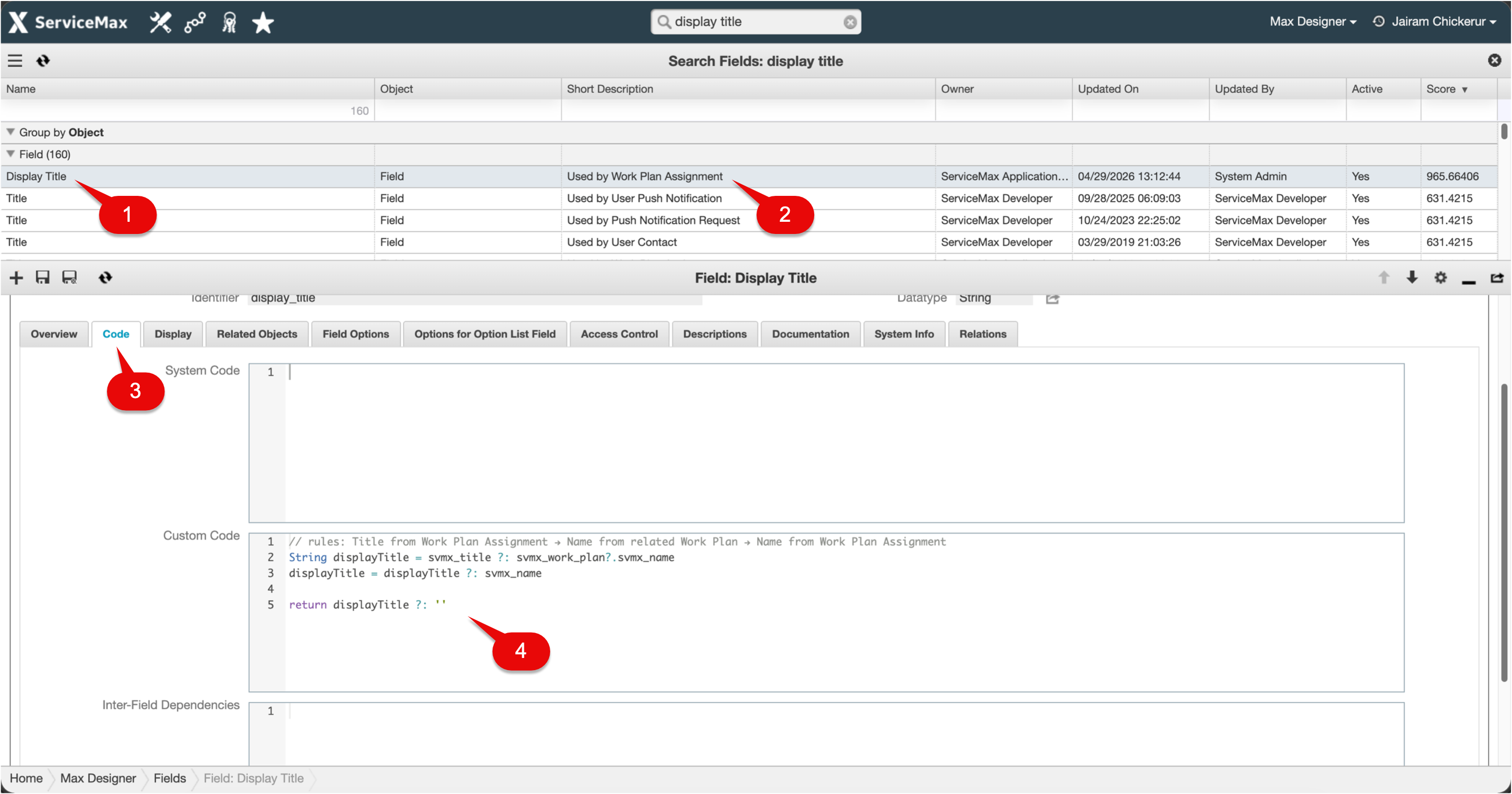1512x794 pixels.
Task: Open the Access Control tab
Action: (619, 334)
